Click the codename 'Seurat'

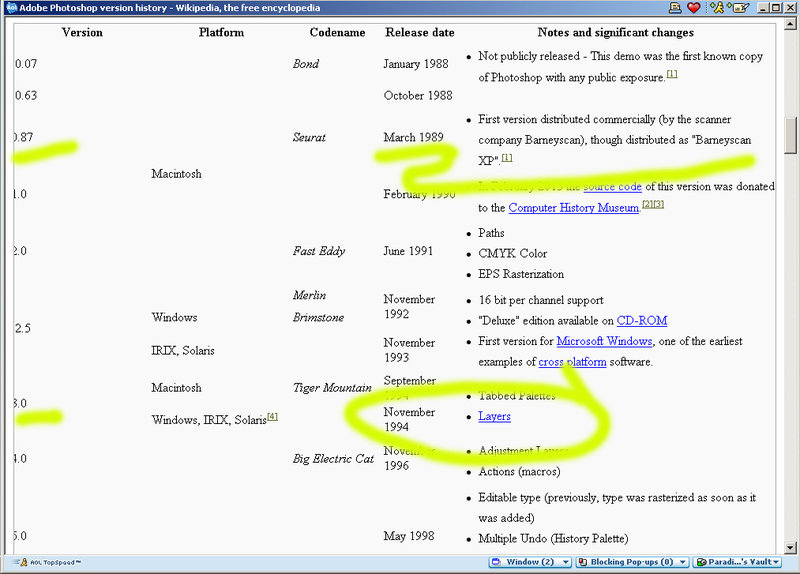(309, 137)
